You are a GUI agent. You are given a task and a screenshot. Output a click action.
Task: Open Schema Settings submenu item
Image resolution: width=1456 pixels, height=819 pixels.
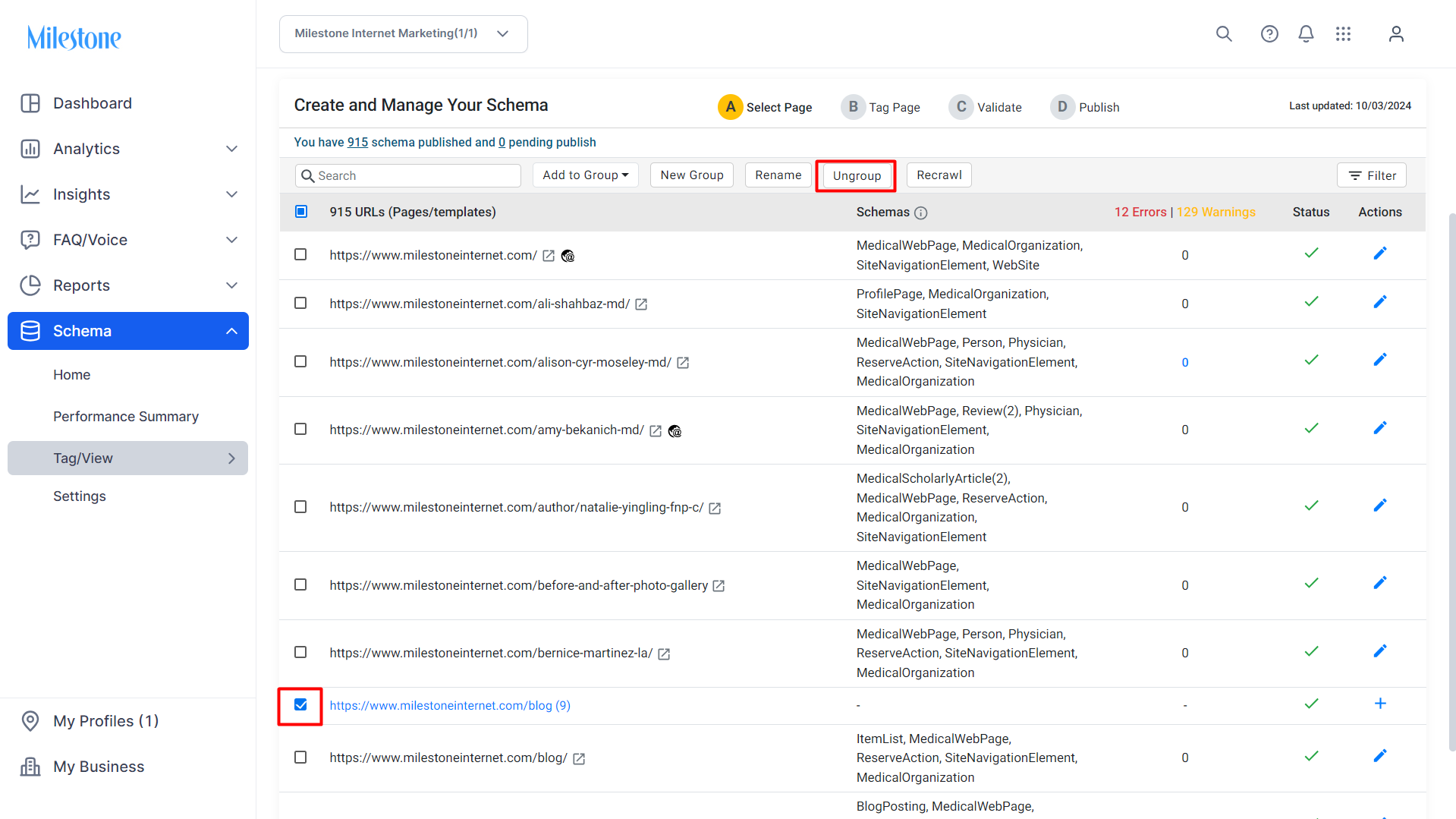(x=80, y=496)
